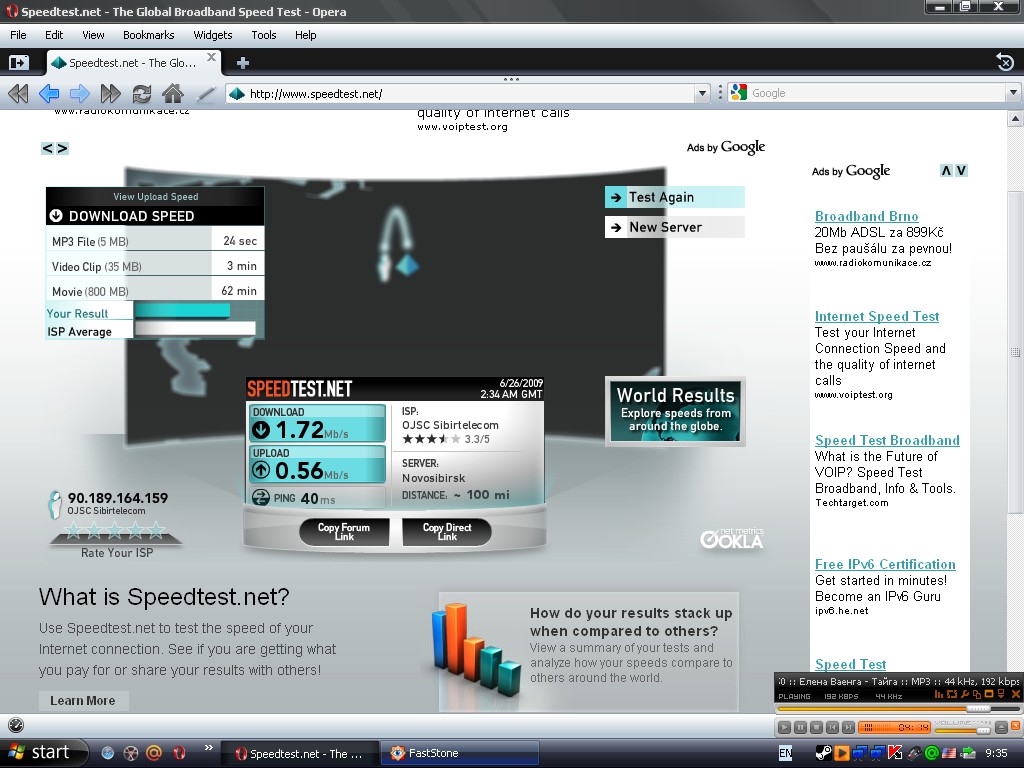The image size is (1024, 768).
Task: Click the Opera Turbo gauge icon in status bar
Action: point(16,725)
